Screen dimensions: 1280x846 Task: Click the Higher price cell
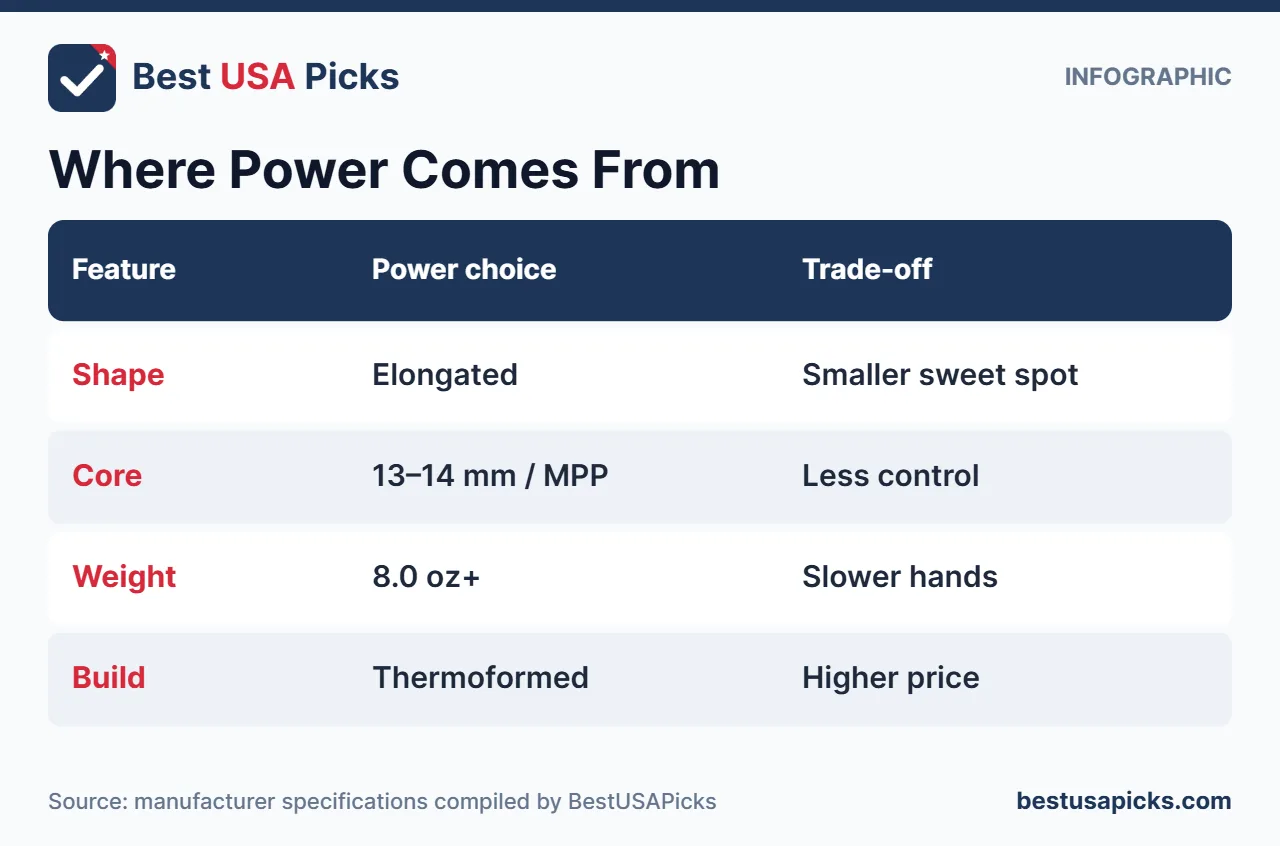(890, 678)
